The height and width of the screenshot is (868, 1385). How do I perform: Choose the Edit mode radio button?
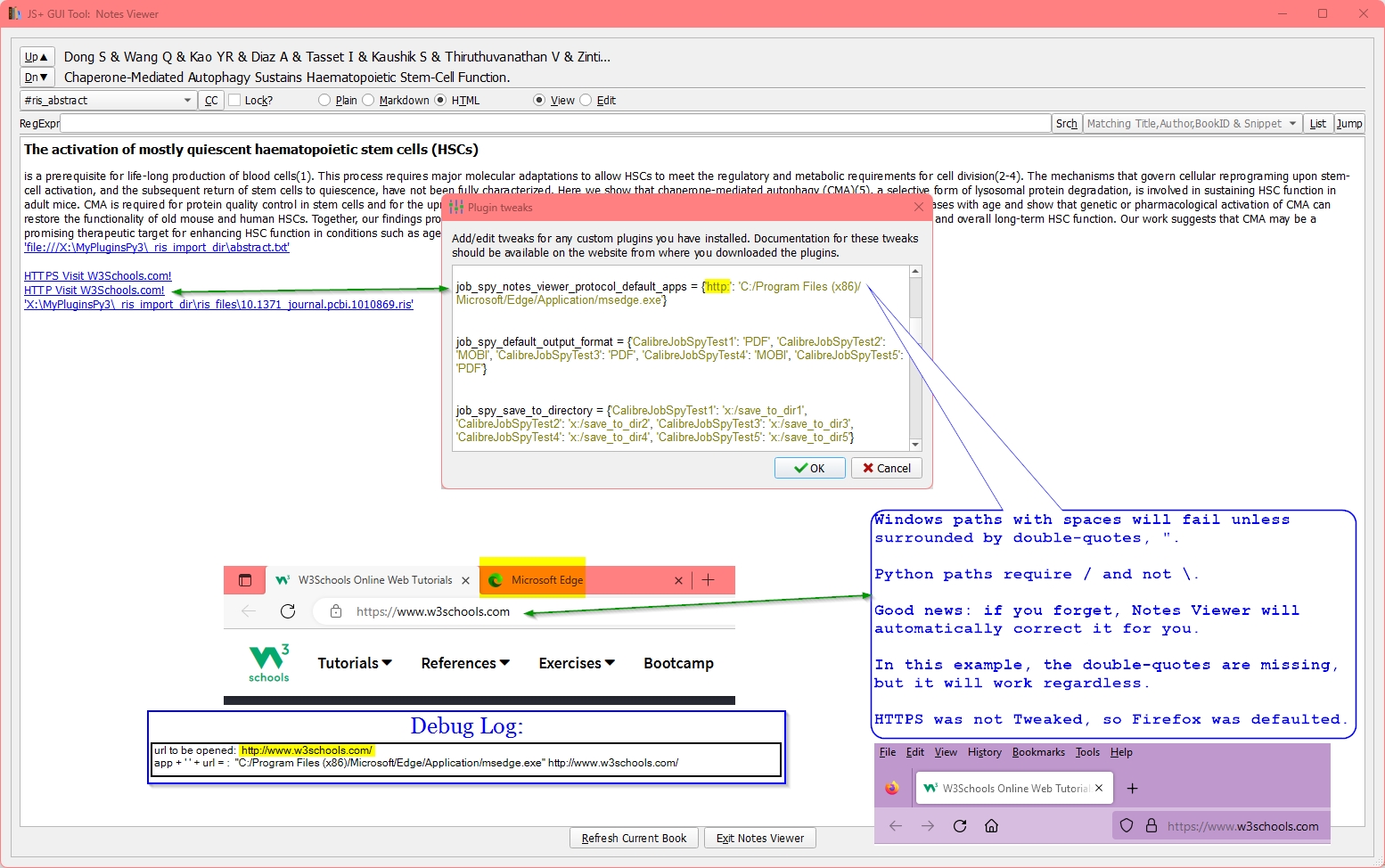pyautogui.click(x=586, y=100)
